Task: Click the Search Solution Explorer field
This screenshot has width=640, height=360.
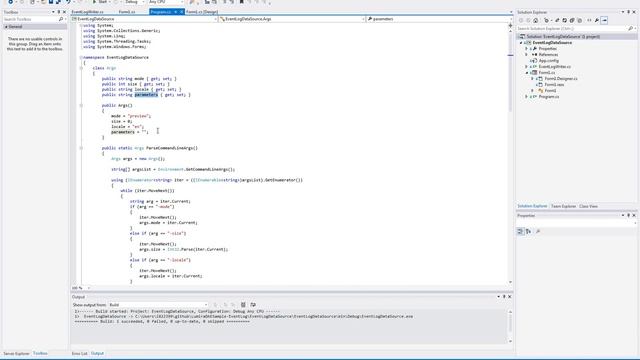Action: [572, 29]
